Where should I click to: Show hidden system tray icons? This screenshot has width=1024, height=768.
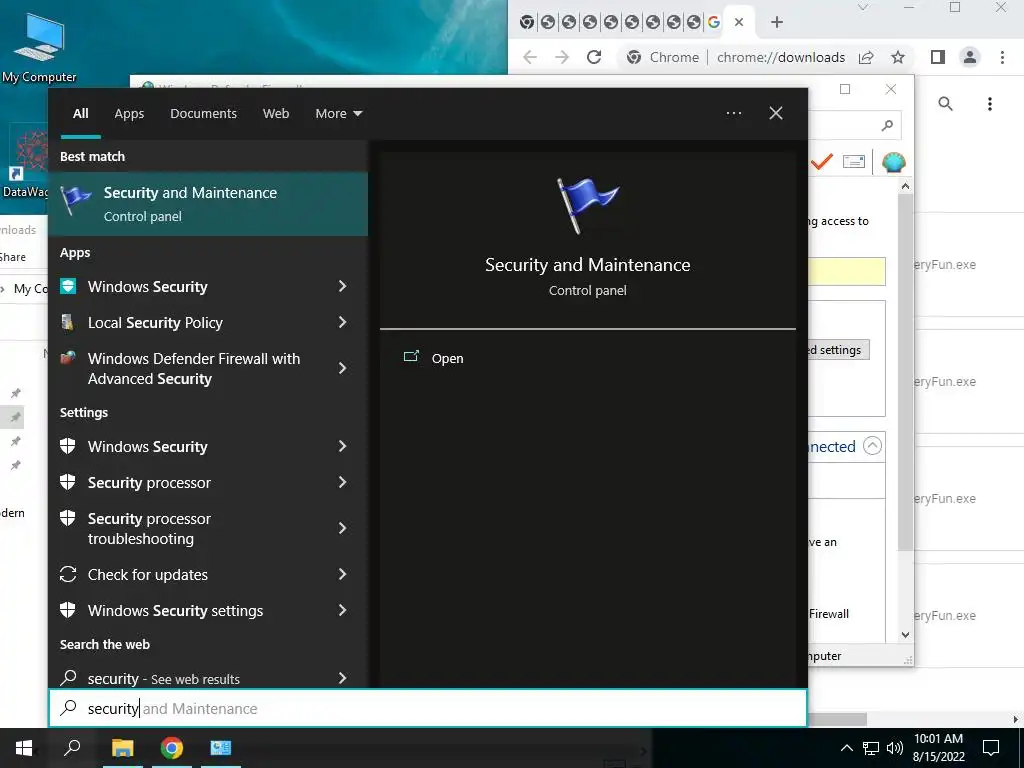(x=846, y=748)
